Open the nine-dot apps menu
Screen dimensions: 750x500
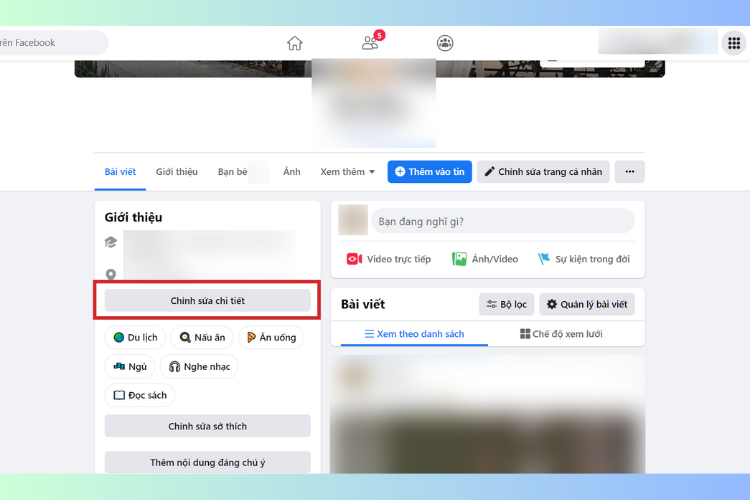pos(734,43)
